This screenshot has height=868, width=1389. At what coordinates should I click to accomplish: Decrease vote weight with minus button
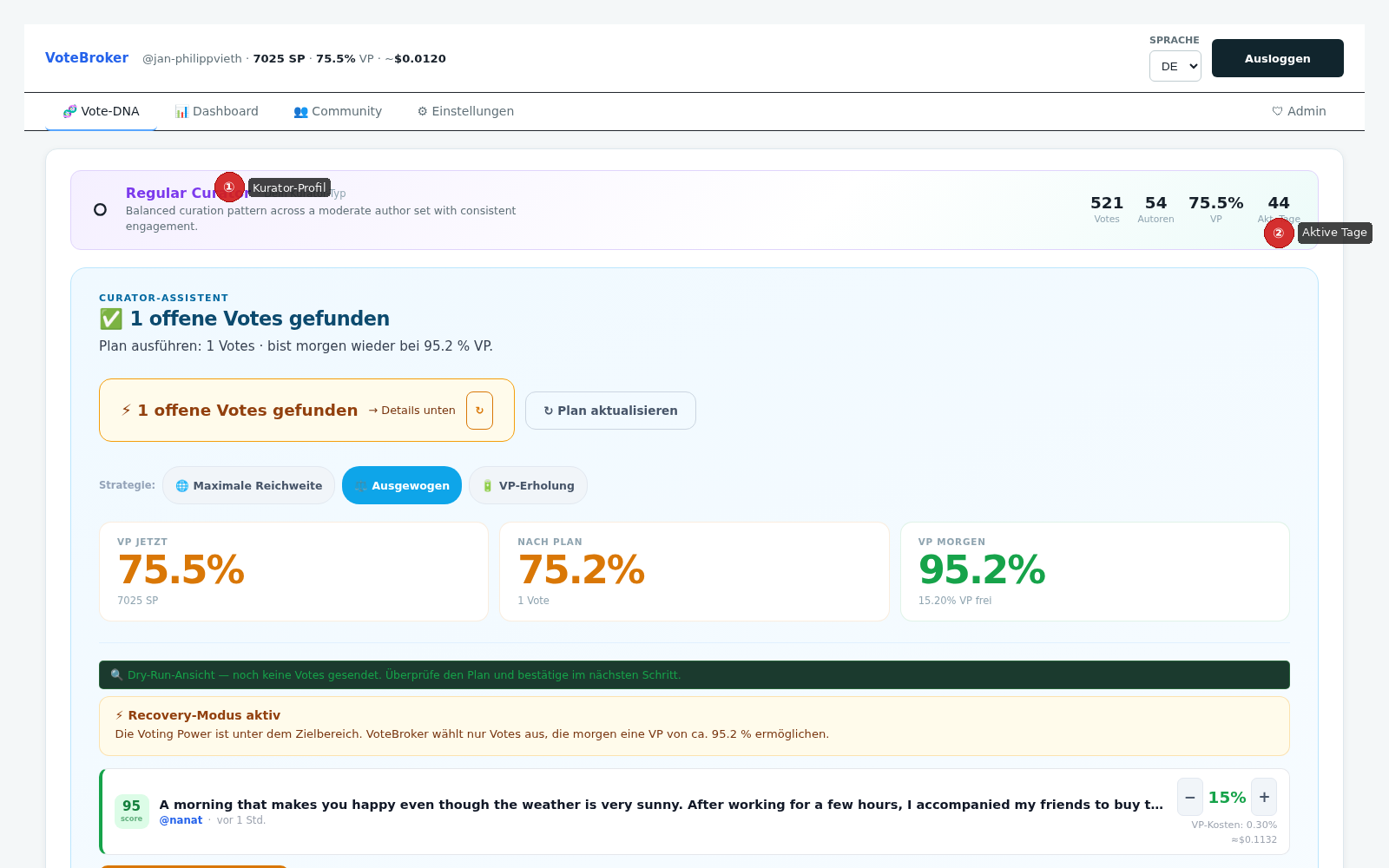1189,797
